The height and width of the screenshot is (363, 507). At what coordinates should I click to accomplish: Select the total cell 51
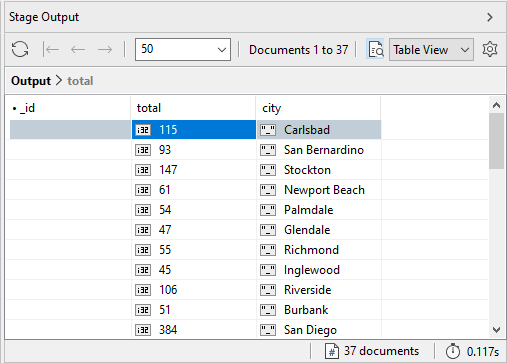[194, 310]
